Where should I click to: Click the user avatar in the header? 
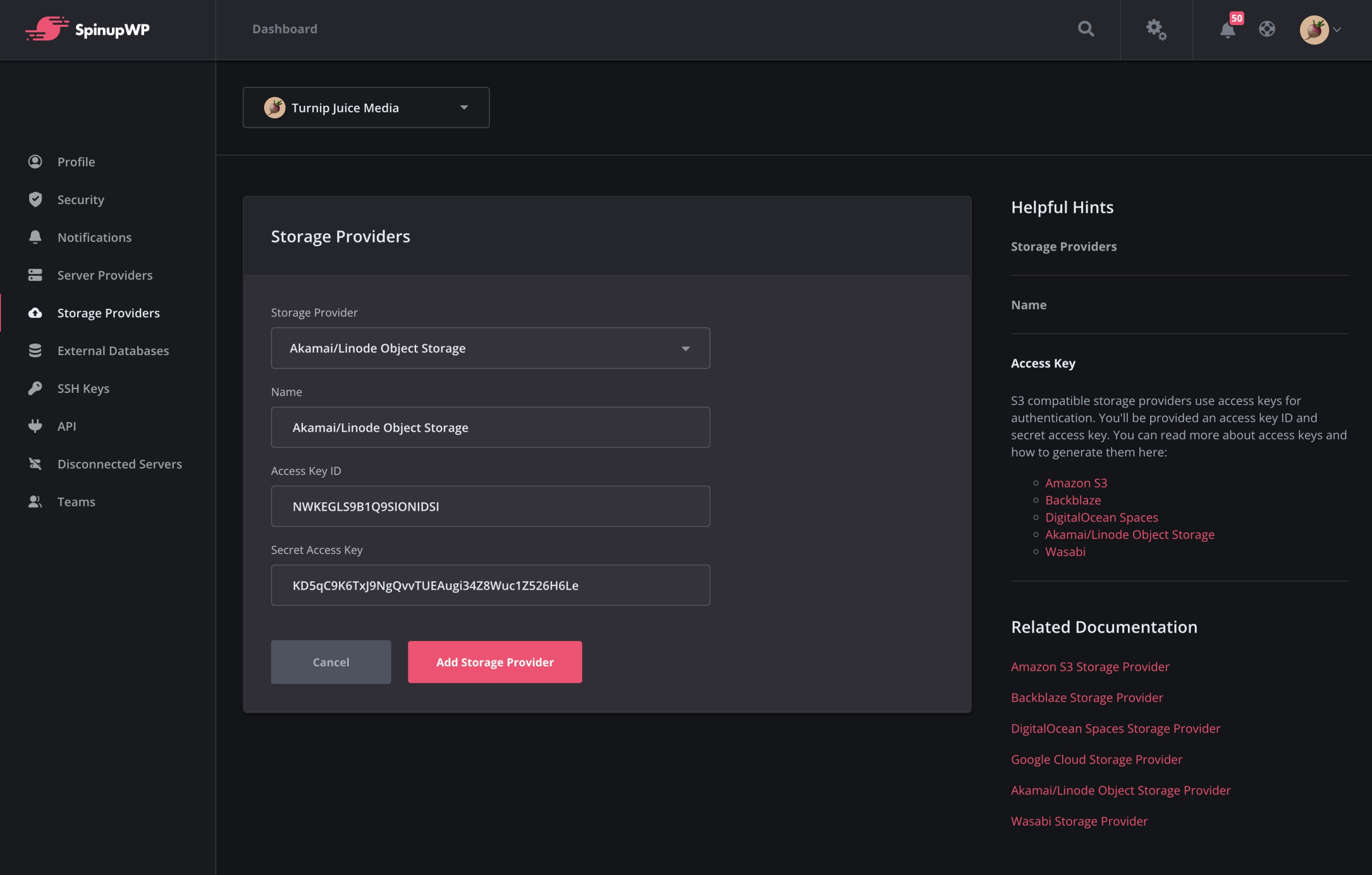[1314, 29]
